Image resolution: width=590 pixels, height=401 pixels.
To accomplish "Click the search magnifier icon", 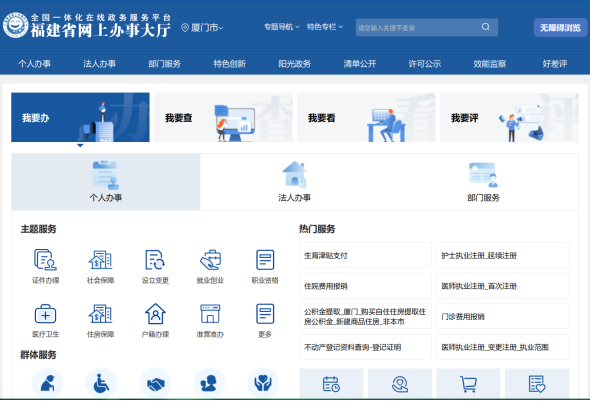I will click(485, 27).
